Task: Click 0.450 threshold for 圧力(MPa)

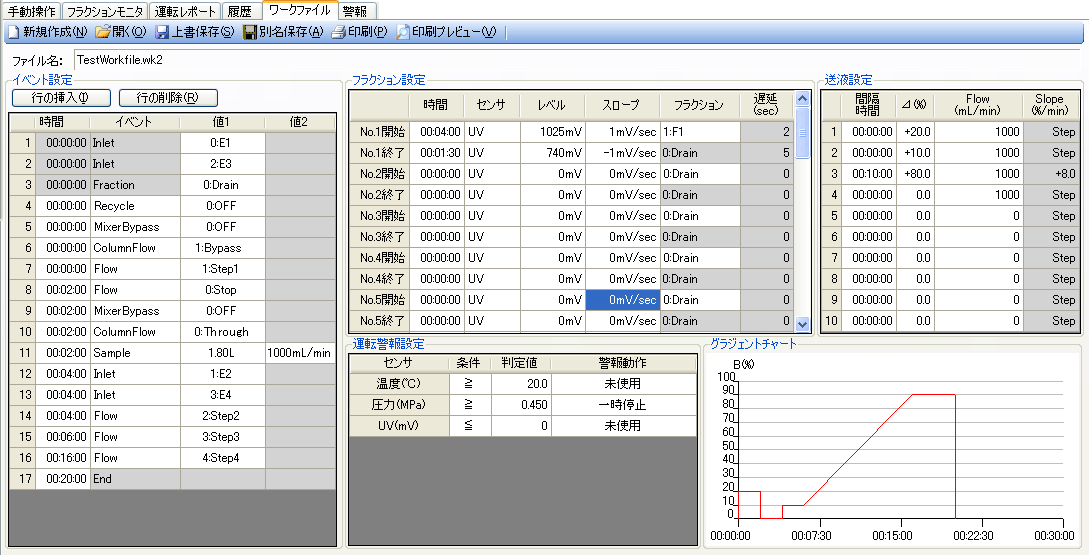Action: tap(521, 404)
